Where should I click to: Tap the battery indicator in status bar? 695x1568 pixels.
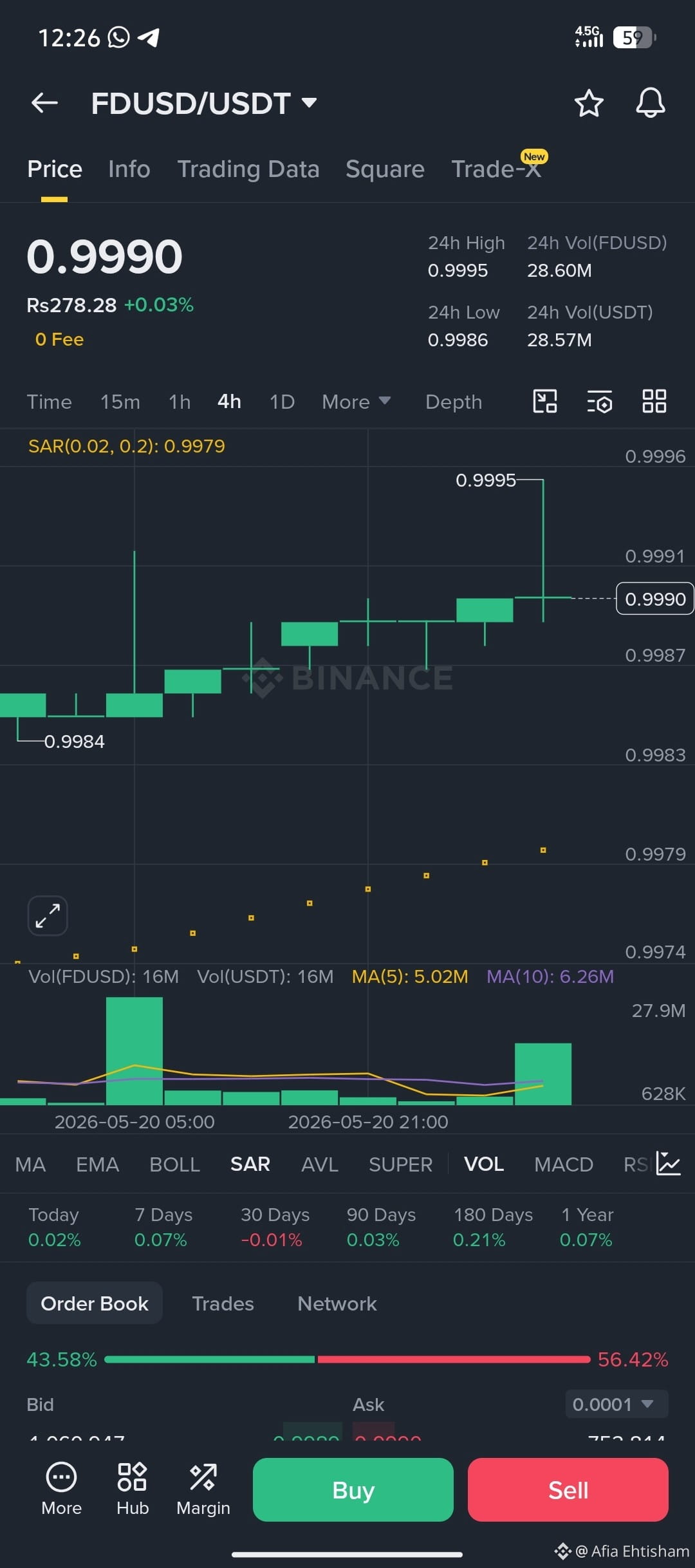(x=635, y=38)
